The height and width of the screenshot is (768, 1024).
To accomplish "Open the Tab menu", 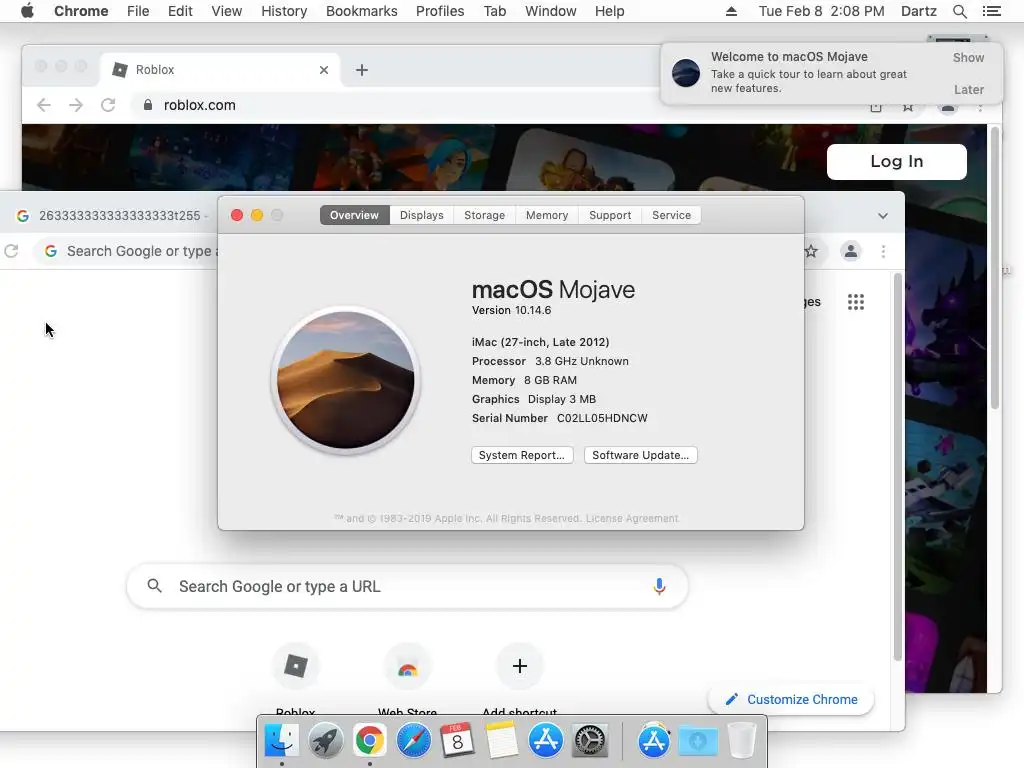I will click(494, 11).
